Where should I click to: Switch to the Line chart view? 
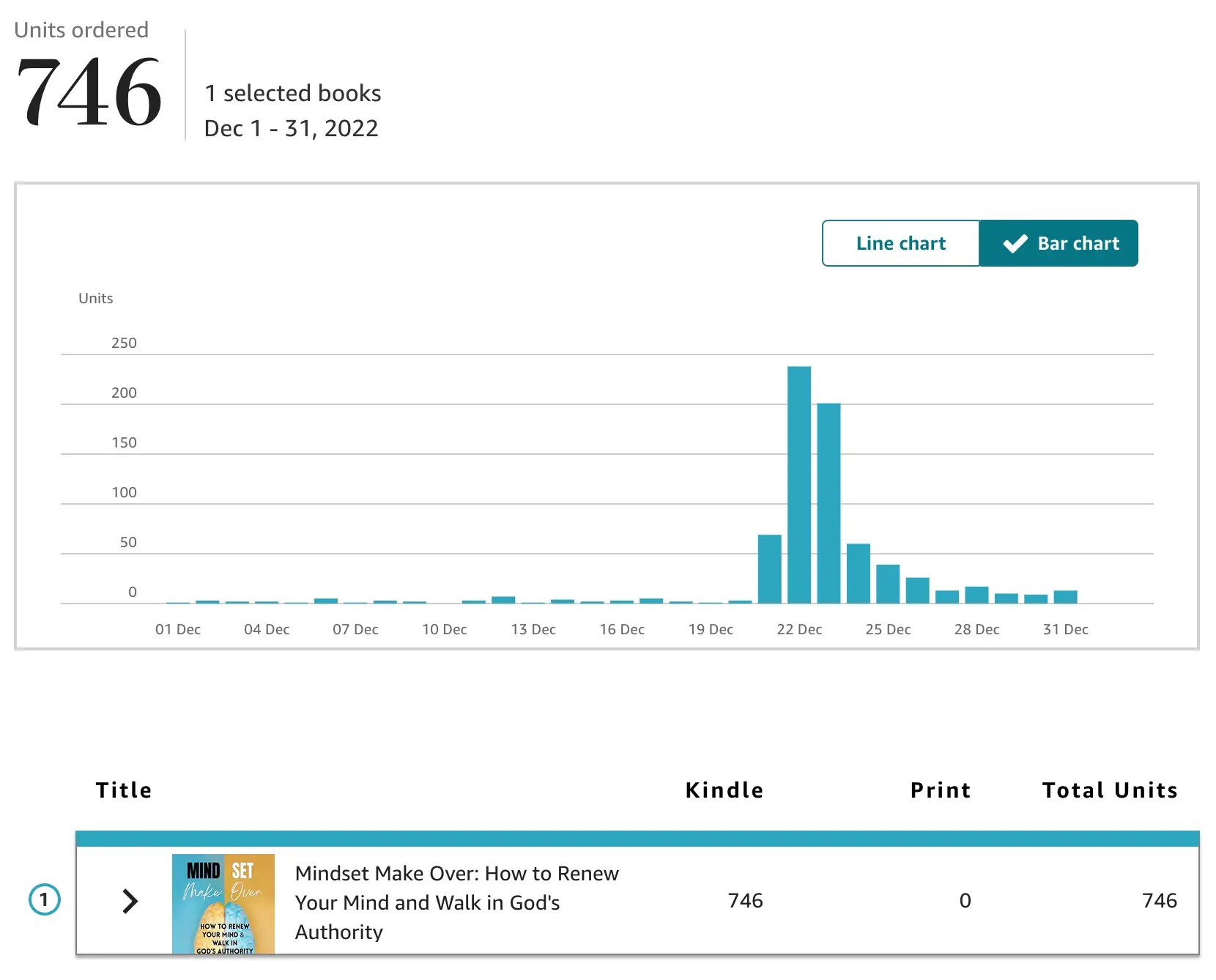point(900,243)
